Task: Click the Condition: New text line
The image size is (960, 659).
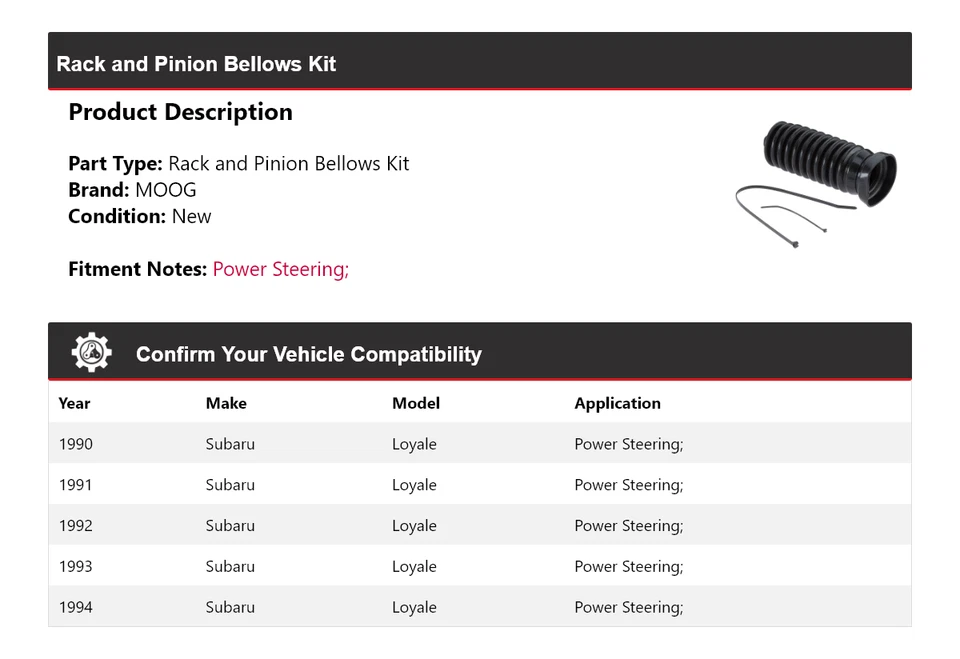Action: pos(139,216)
